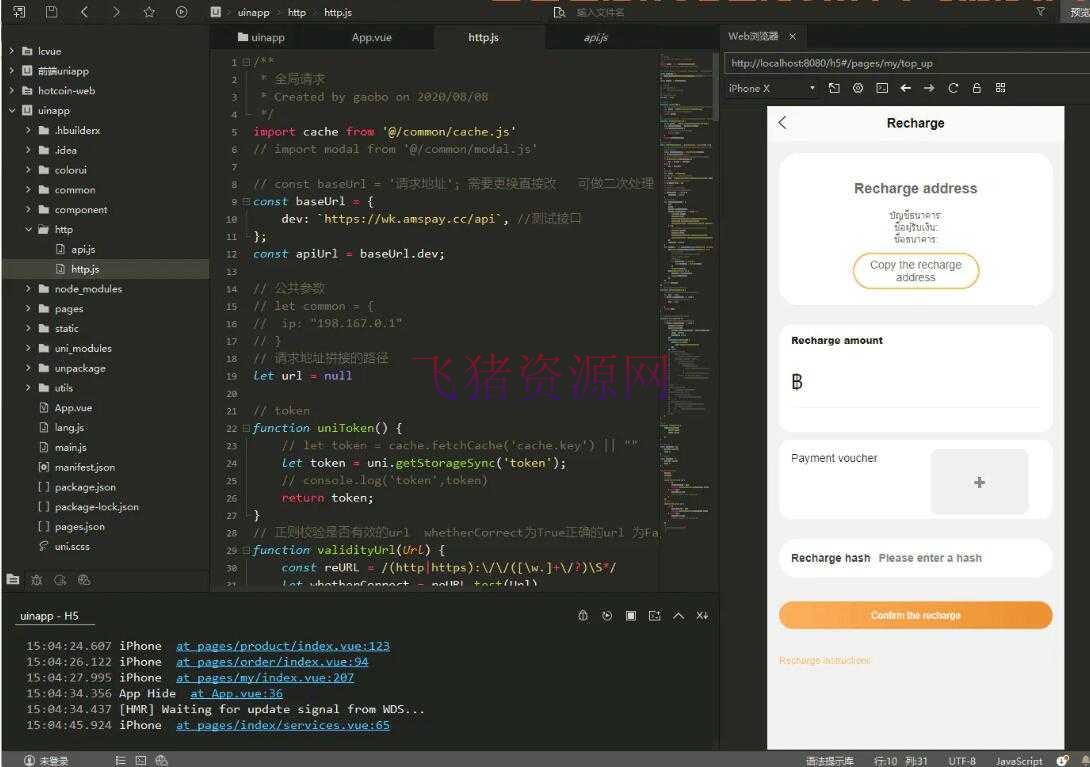Image resolution: width=1090 pixels, height=767 pixels.
Task: Click Copy the recharge address button
Action: click(x=916, y=271)
